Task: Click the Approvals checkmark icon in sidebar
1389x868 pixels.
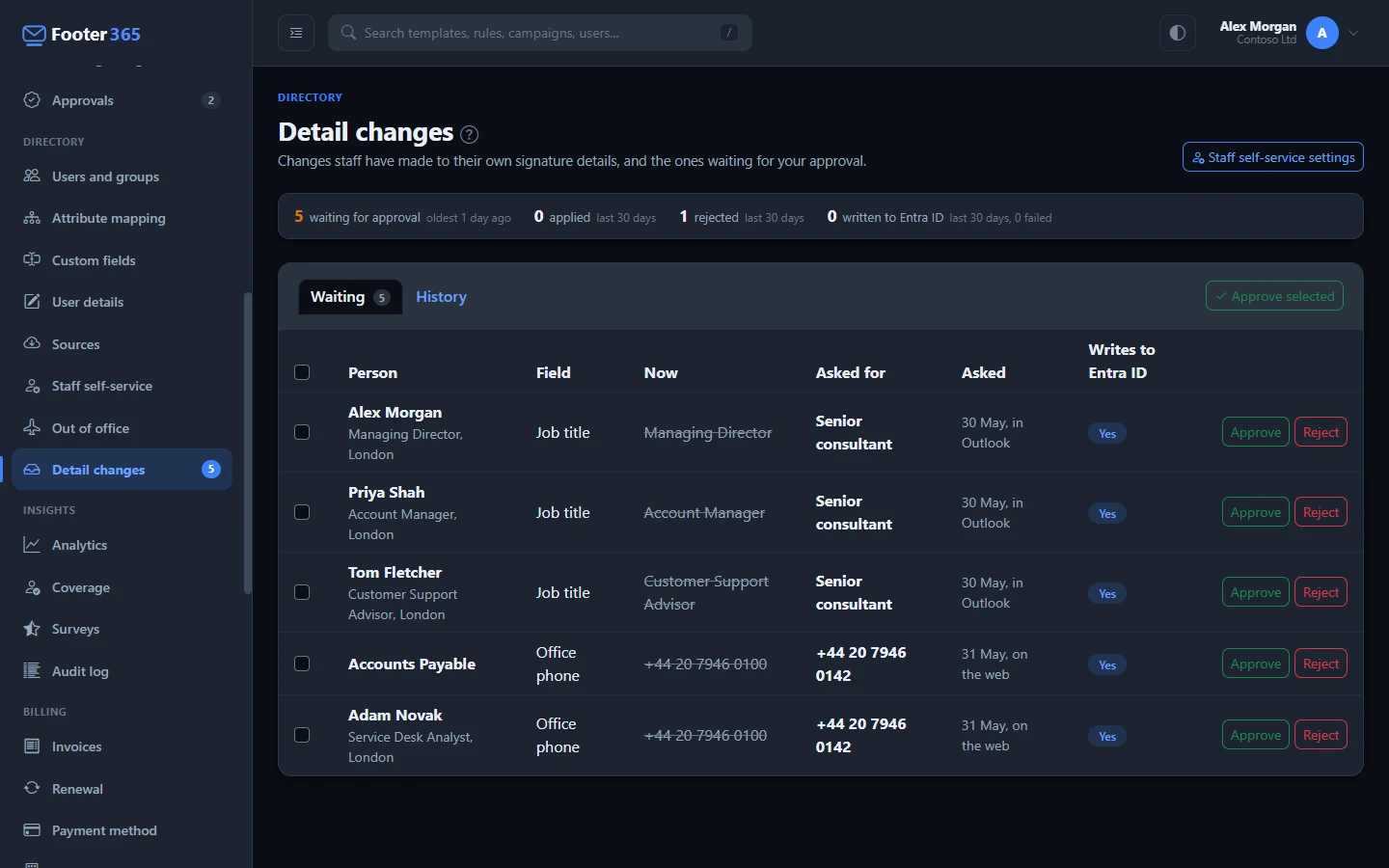Action: coord(32,100)
